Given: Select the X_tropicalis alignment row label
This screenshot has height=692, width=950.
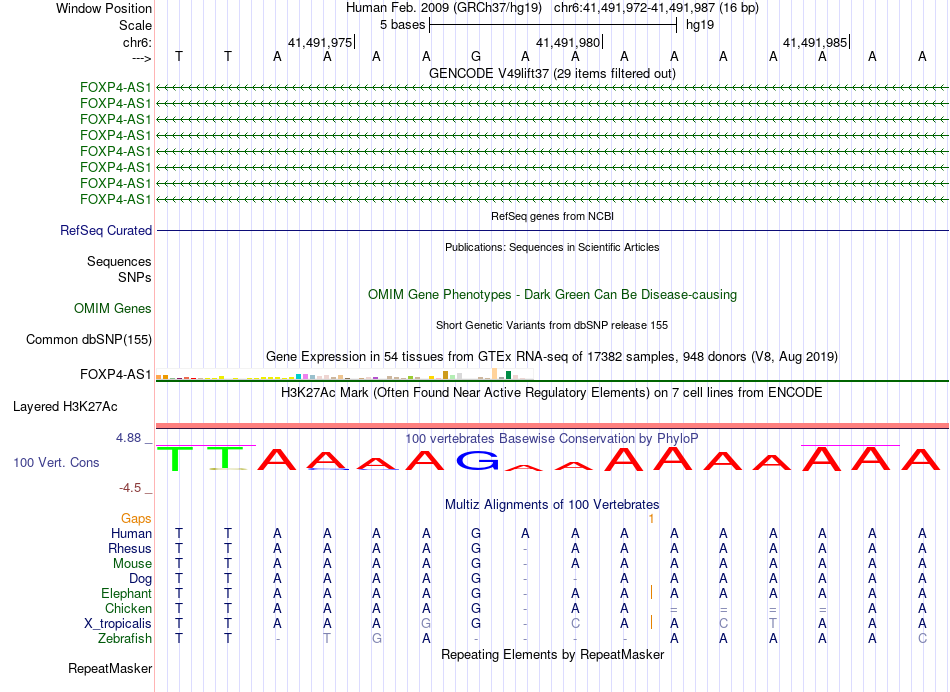Looking at the screenshot, I should click(x=118, y=624).
